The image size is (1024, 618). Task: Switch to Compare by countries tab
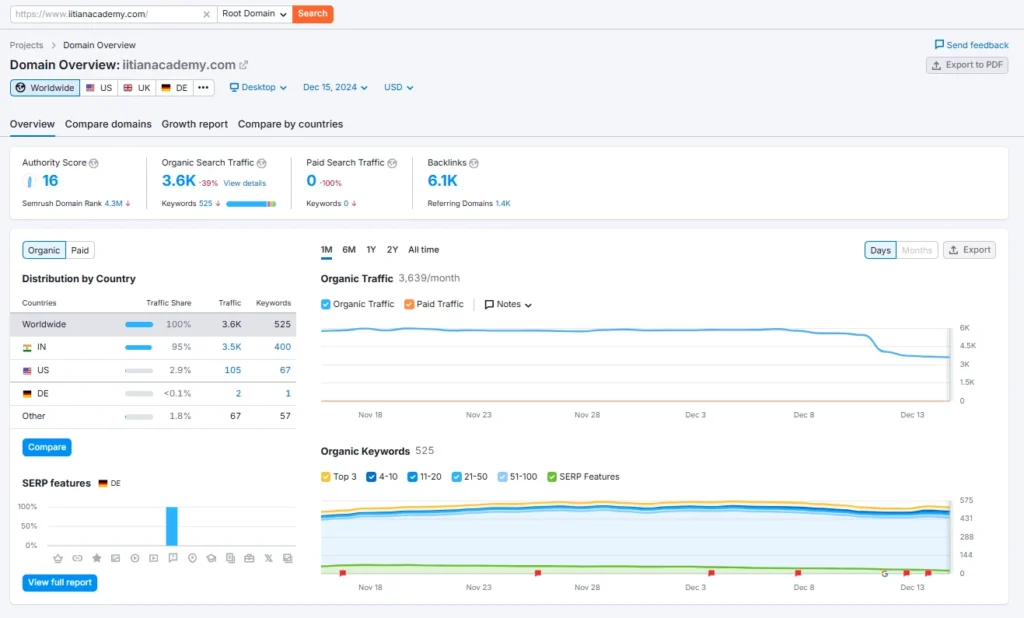pos(290,124)
